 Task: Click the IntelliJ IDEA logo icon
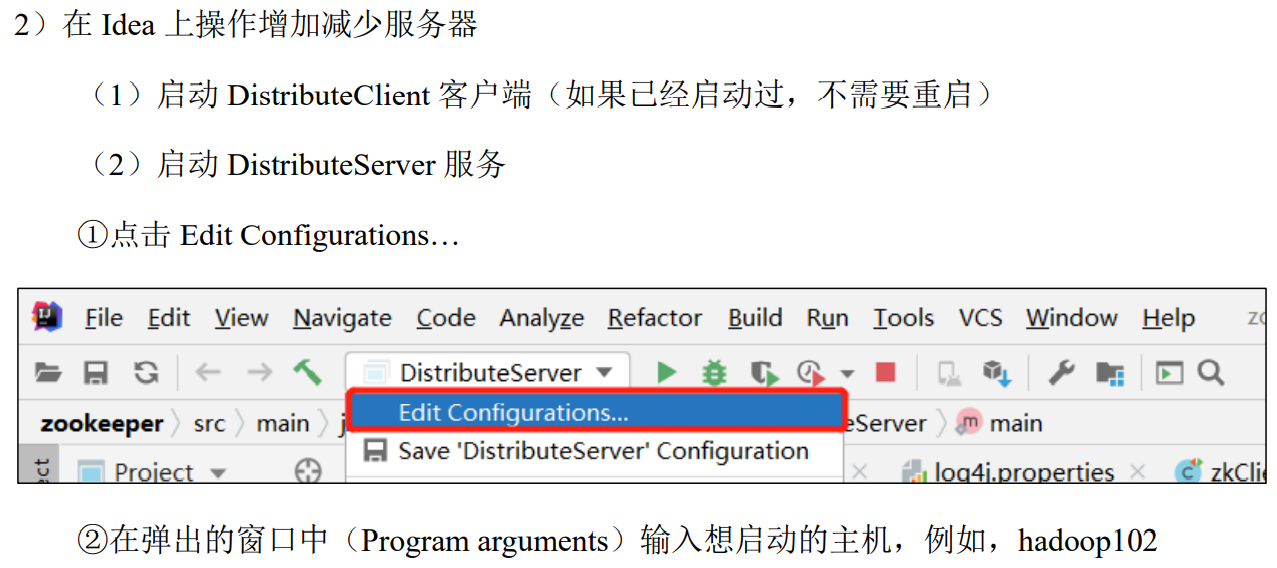(x=47, y=318)
